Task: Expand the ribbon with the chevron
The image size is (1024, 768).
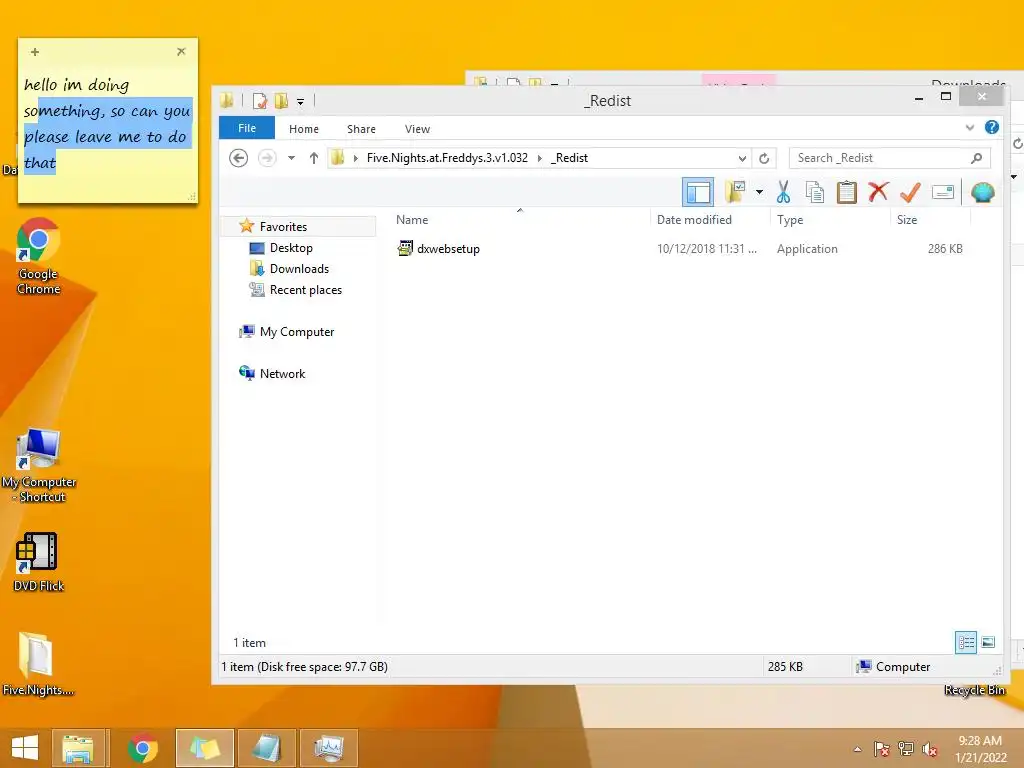Action: tap(970, 128)
